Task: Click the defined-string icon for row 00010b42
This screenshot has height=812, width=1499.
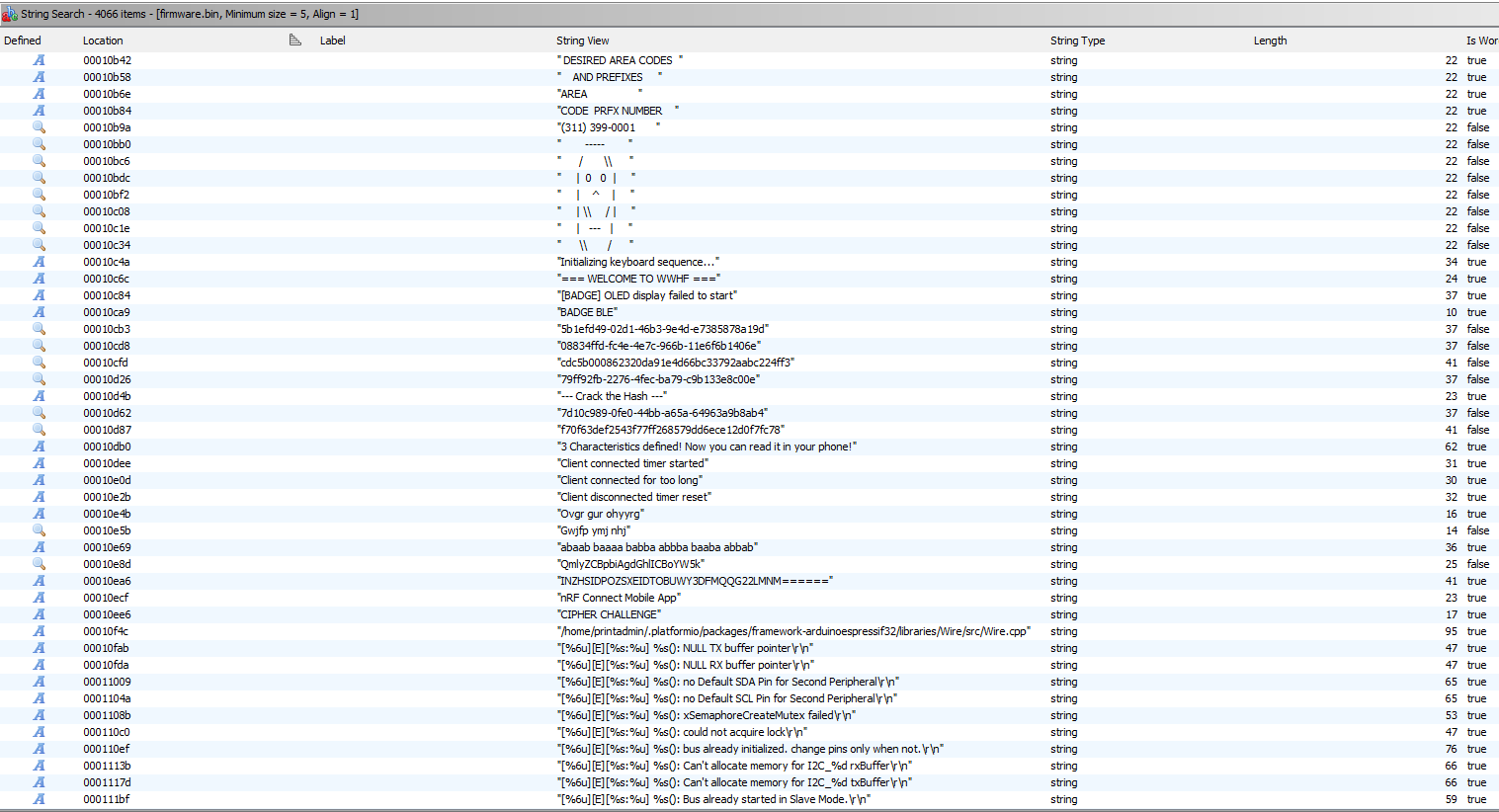Action: (x=40, y=60)
